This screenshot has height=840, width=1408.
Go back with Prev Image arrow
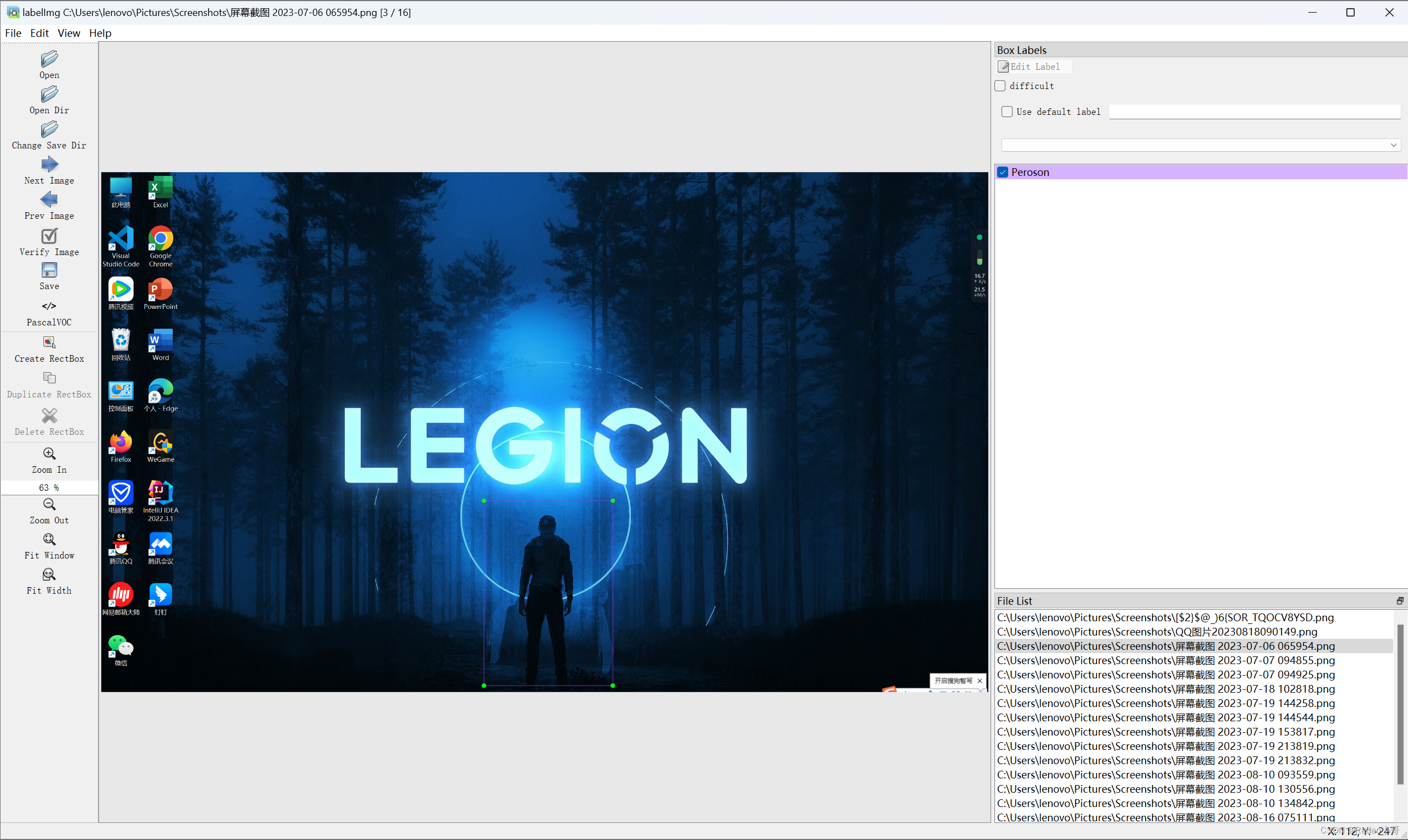(x=50, y=199)
